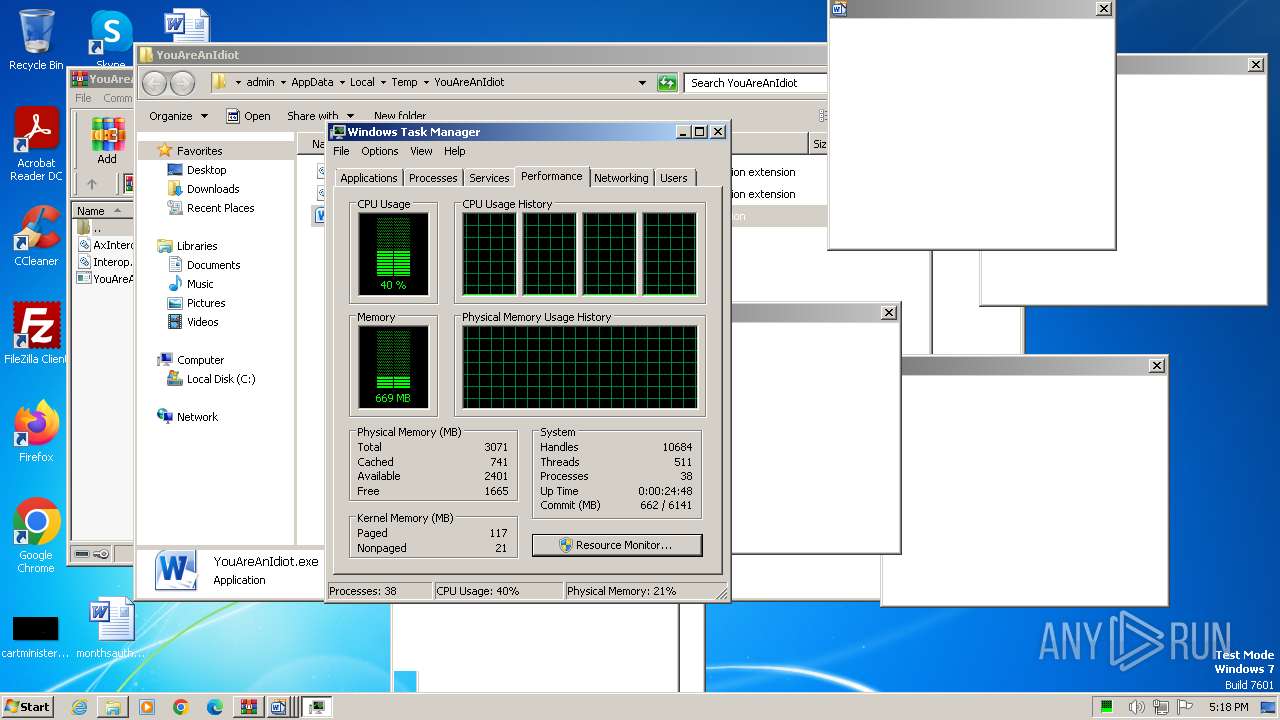
Task: Launch Firefox from the desktop
Action: coord(36,432)
